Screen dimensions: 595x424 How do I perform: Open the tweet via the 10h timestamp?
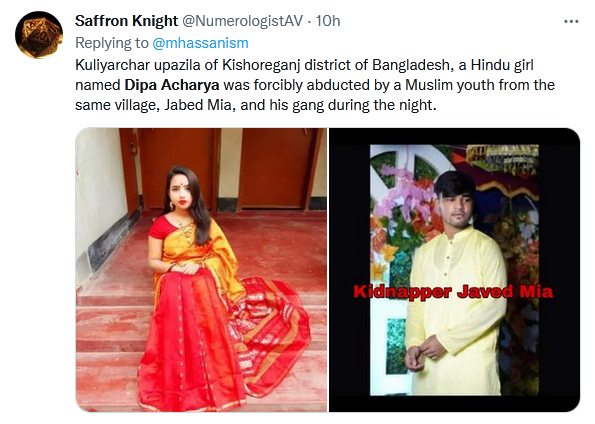[x=328, y=21]
